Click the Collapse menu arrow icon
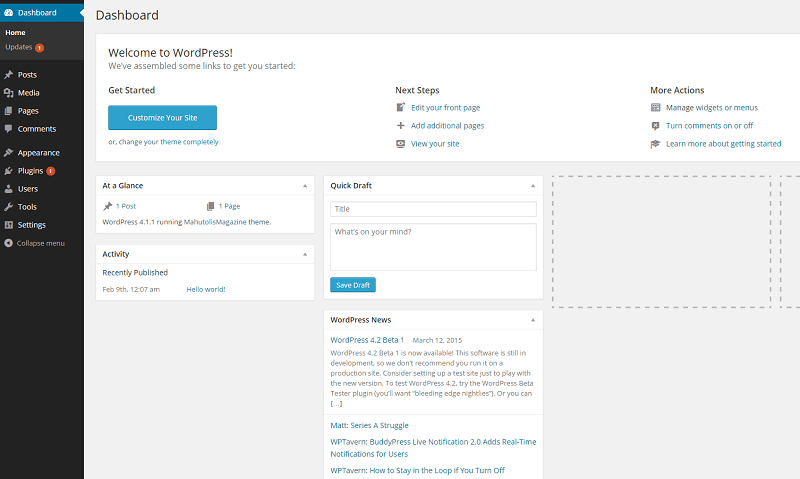The width and height of the screenshot is (800, 479). 8,243
